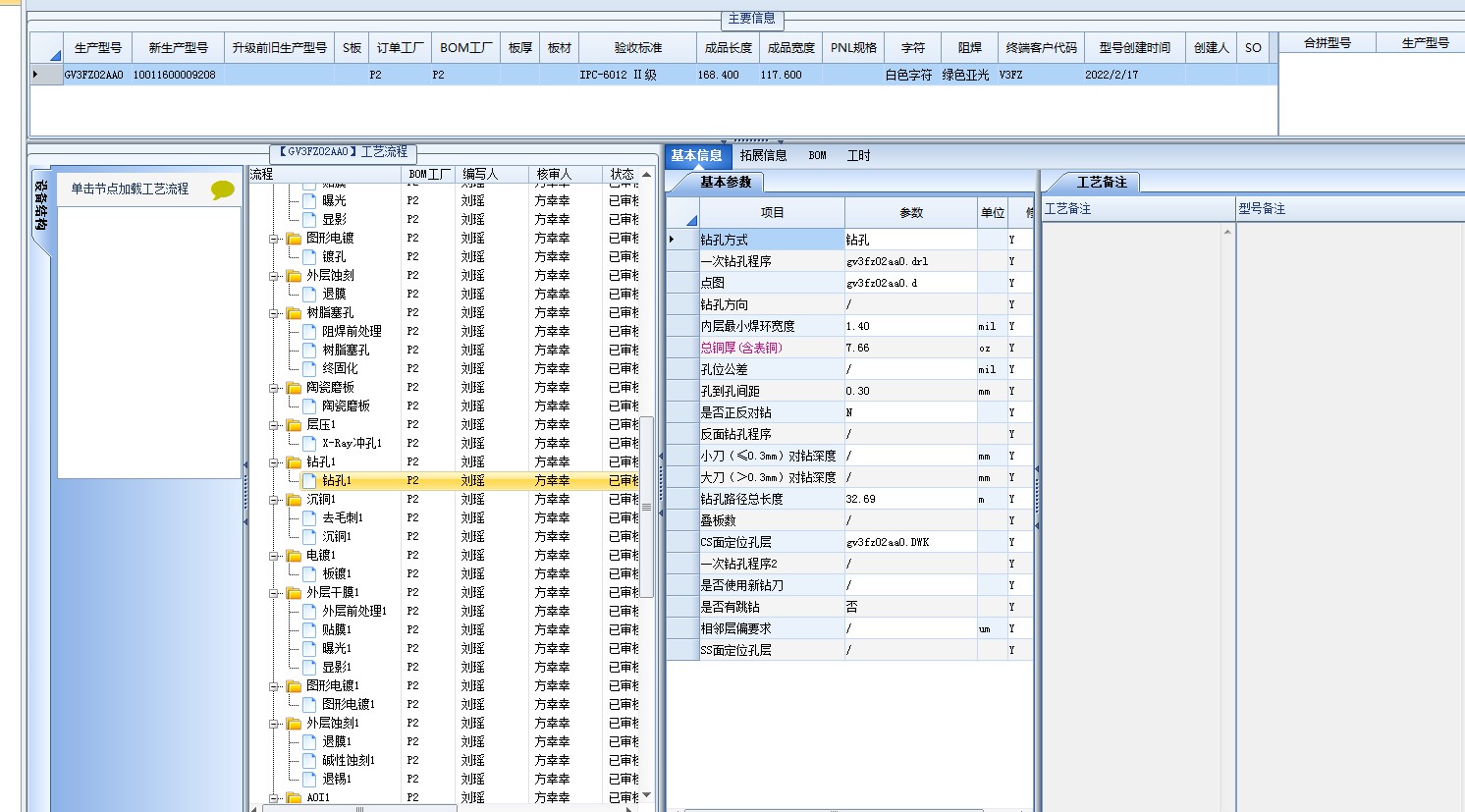
Task: Collapse the 图形电镀 tree node
Action: tap(274, 239)
